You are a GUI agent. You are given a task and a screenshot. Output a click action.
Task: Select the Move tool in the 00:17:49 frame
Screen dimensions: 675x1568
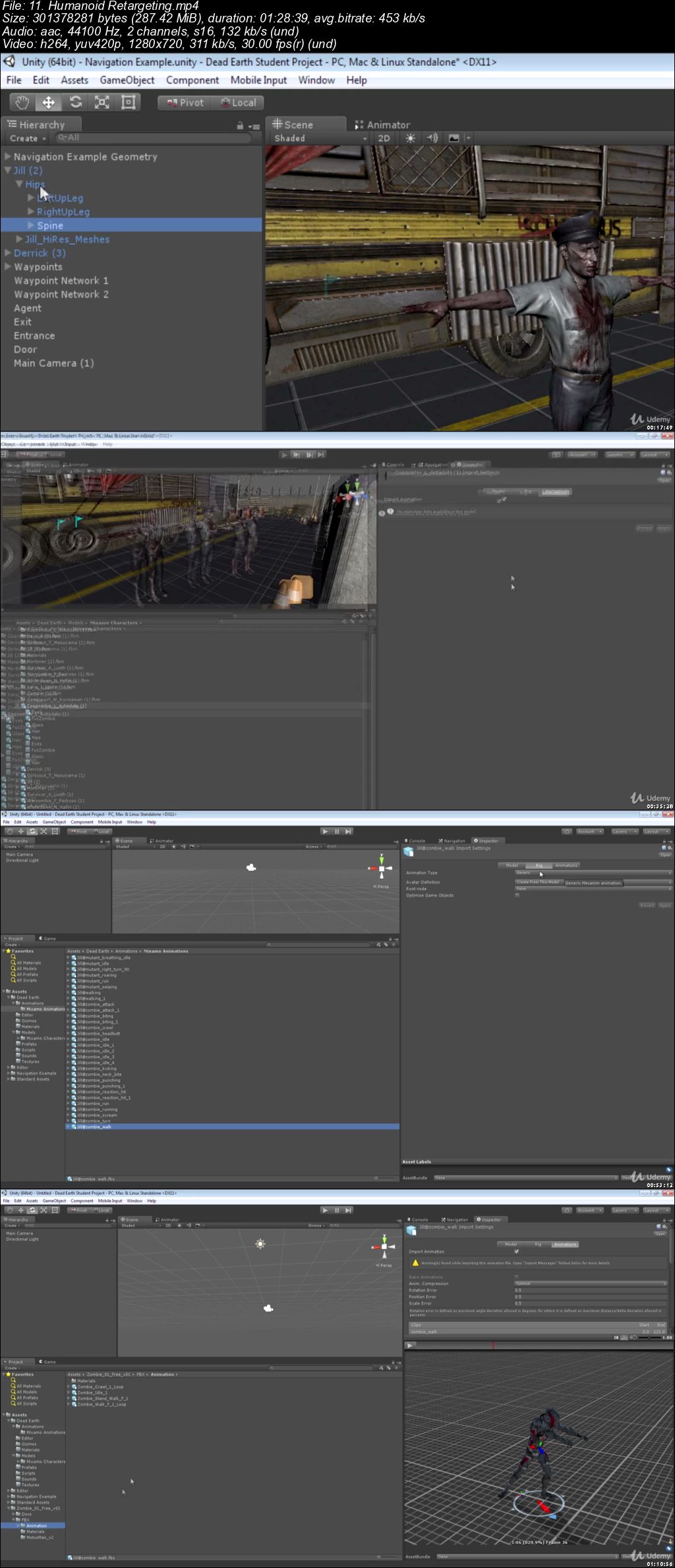(x=48, y=102)
